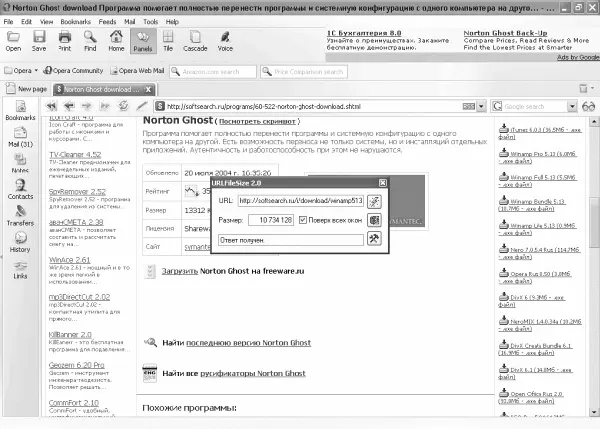Viewport: 600px width, 429px height.
Task: Open Google search engine dropdown
Action: 572,106
